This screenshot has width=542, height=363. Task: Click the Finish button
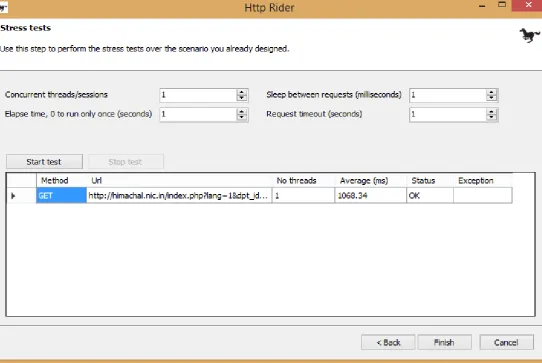(444, 343)
